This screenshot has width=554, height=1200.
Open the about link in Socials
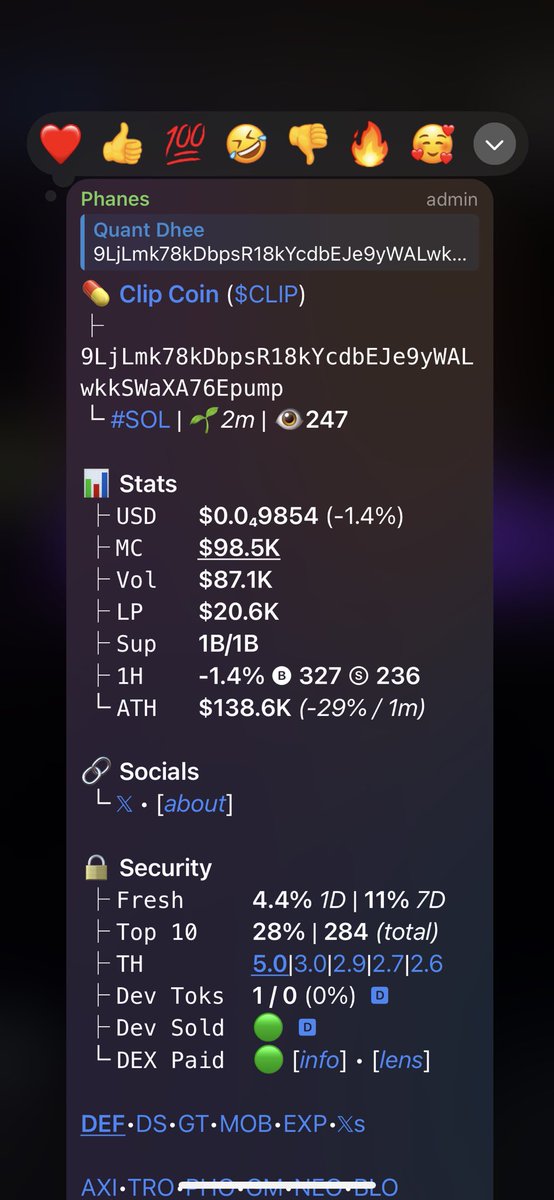[195, 804]
